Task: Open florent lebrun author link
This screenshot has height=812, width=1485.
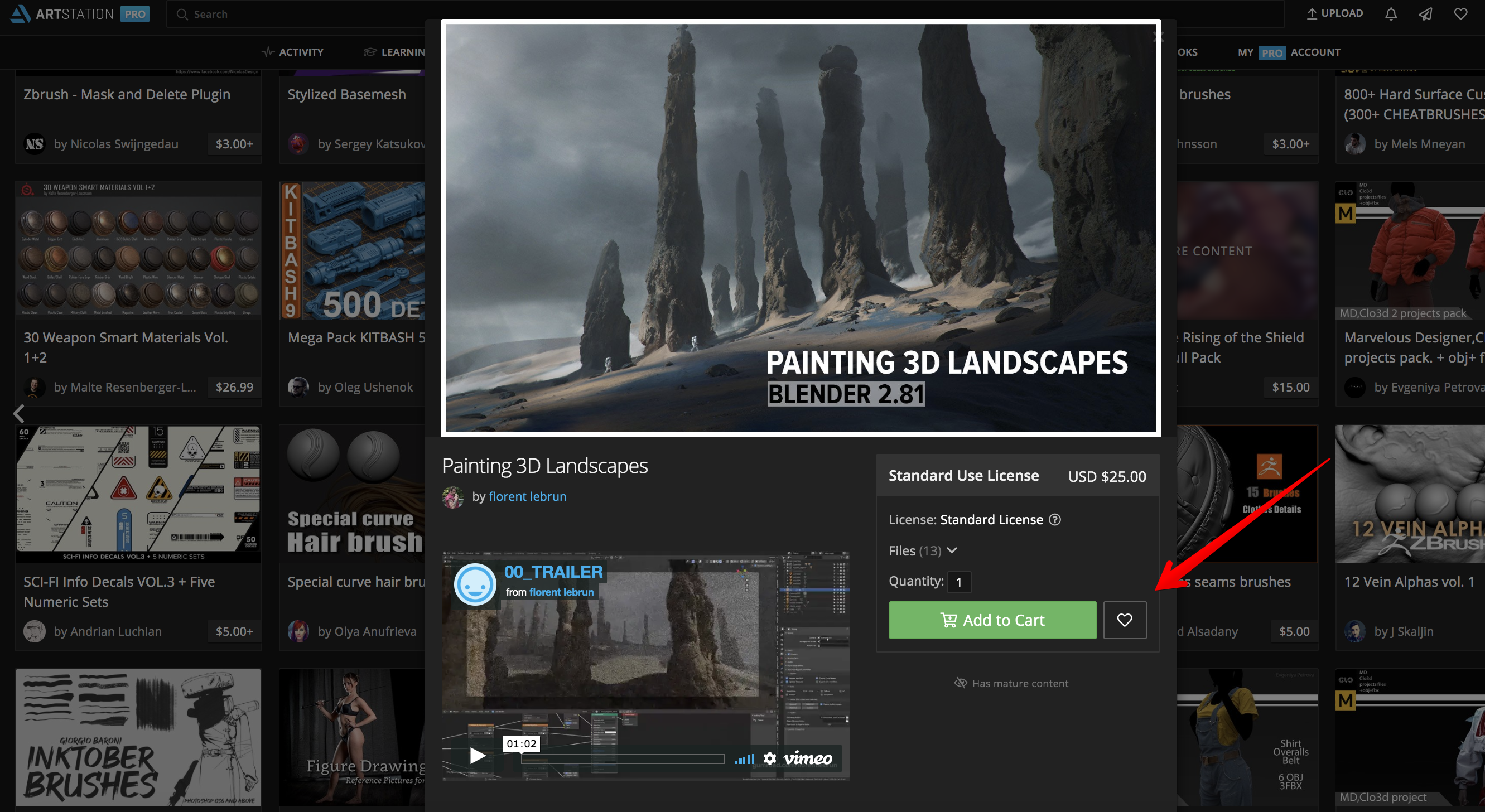Action: click(527, 496)
